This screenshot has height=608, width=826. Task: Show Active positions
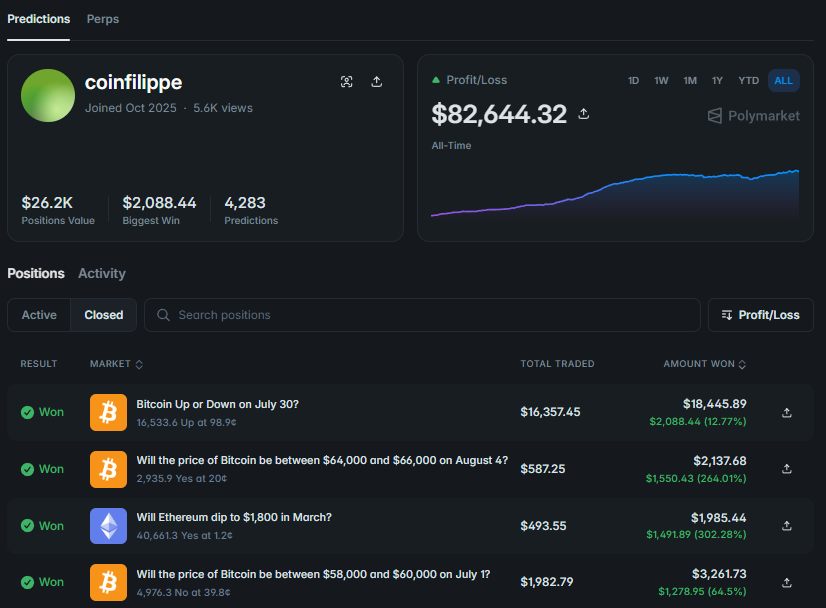[39, 315]
